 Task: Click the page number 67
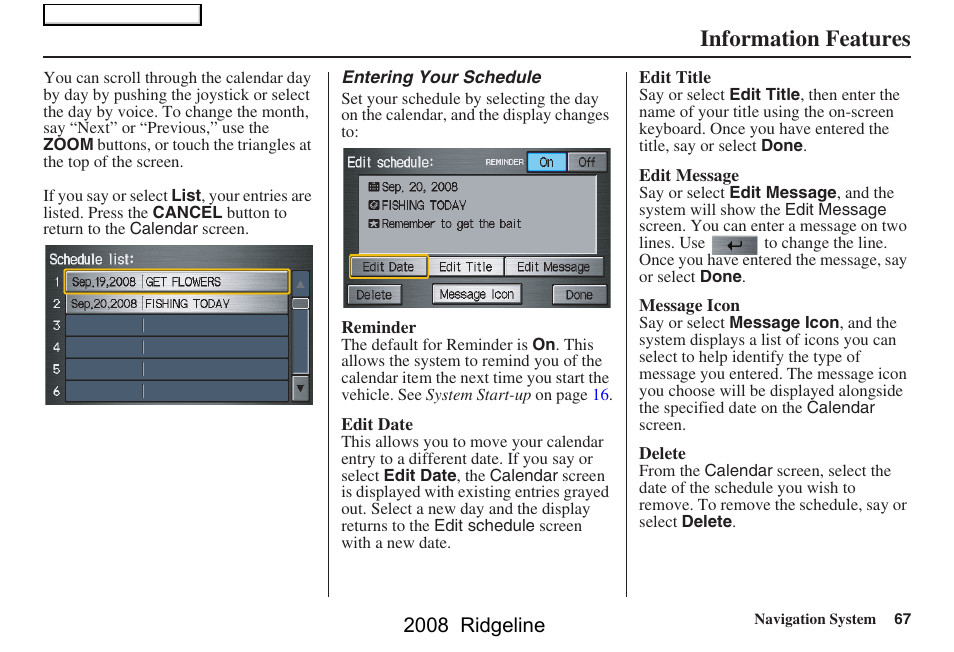tap(902, 619)
